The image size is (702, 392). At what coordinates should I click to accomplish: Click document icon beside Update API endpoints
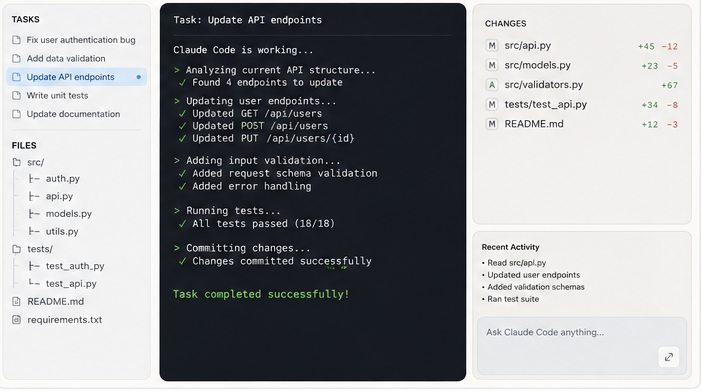[x=17, y=77]
